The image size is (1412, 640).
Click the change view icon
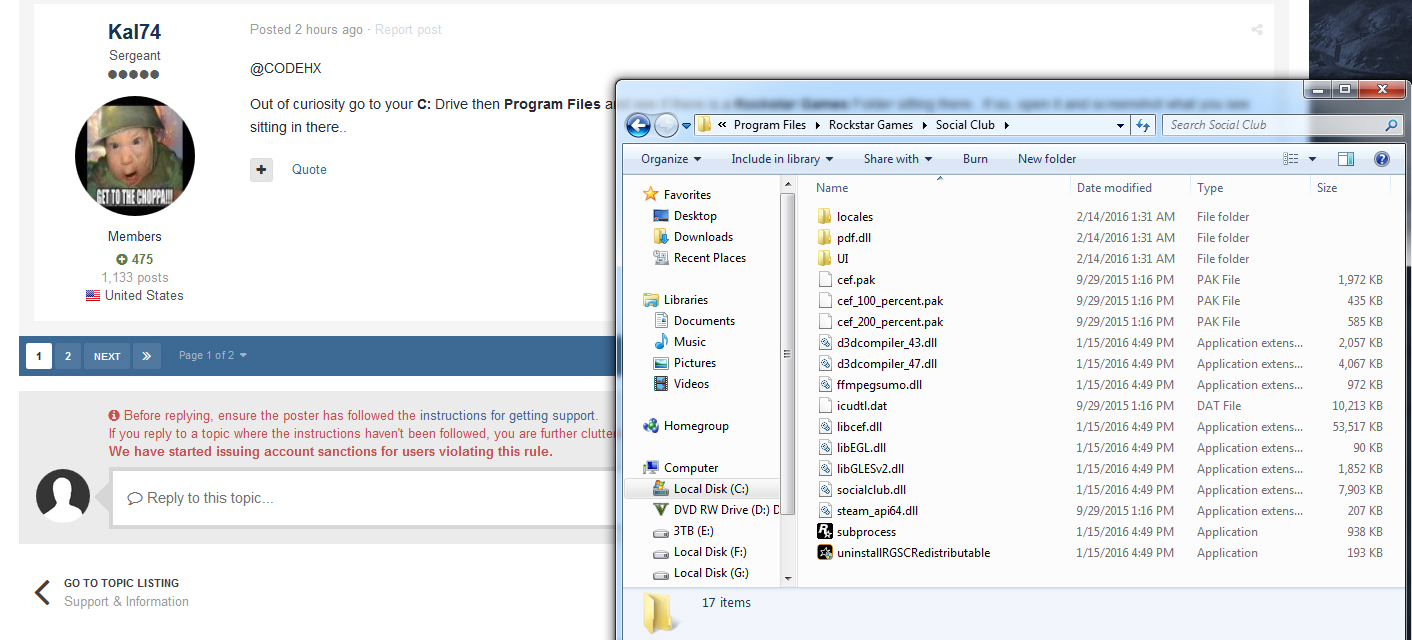(x=1291, y=159)
